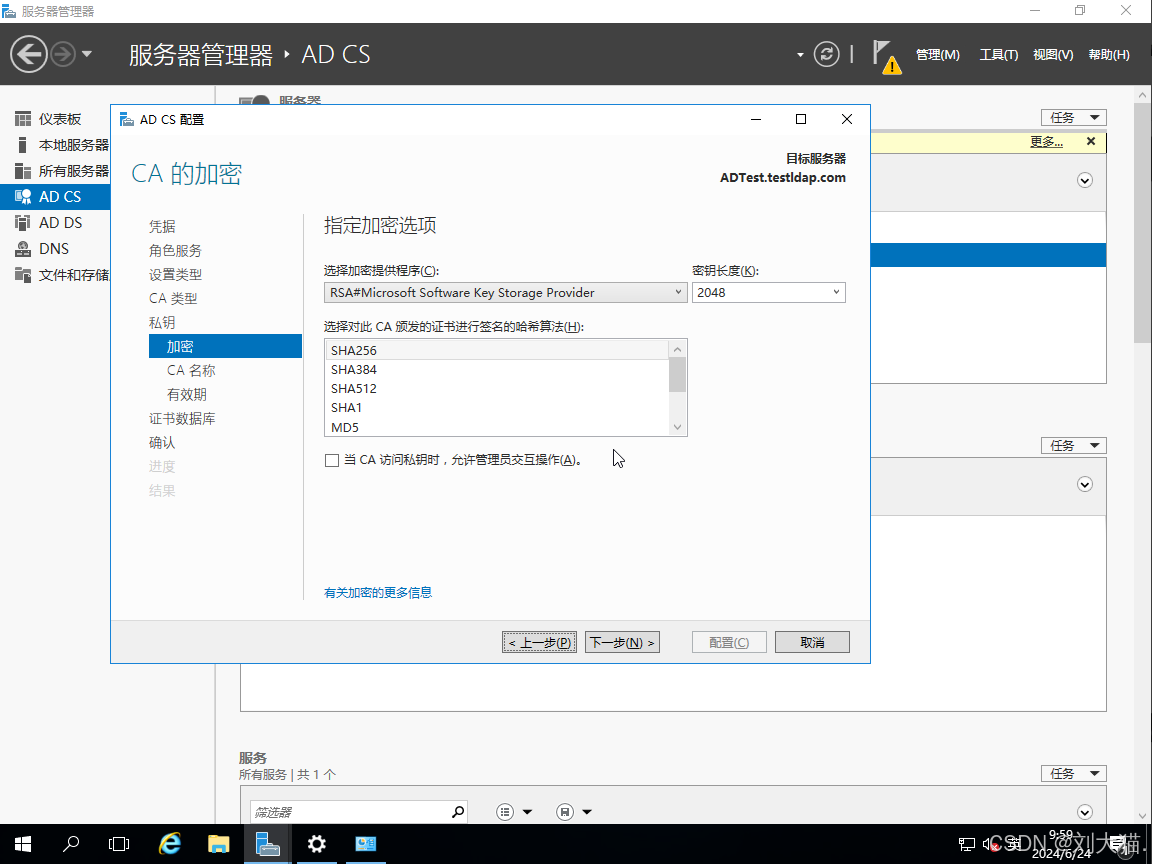The width and height of the screenshot is (1152, 864).
Task: Select SHA512 hash algorithm
Action: (x=497, y=389)
